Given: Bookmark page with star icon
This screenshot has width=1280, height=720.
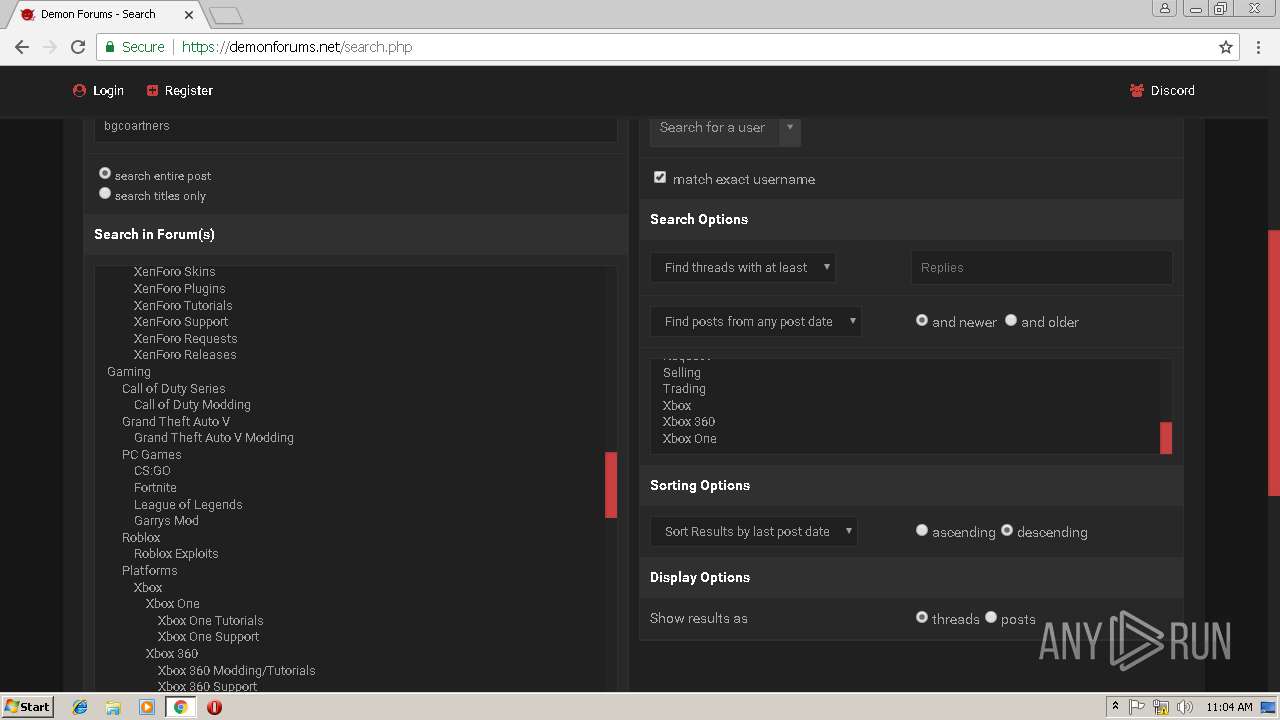Looking at the screenshot, I should (x=1226, y=47).
